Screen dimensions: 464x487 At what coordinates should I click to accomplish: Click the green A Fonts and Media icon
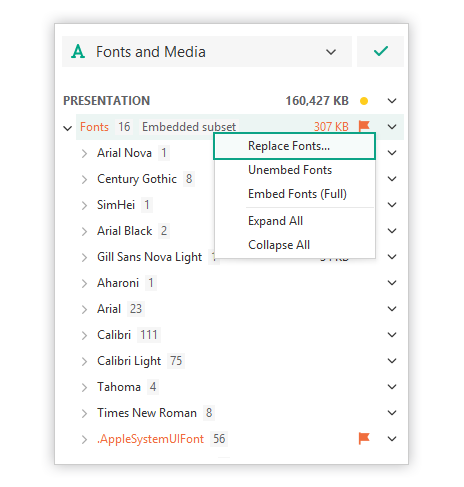click(78, 52)
